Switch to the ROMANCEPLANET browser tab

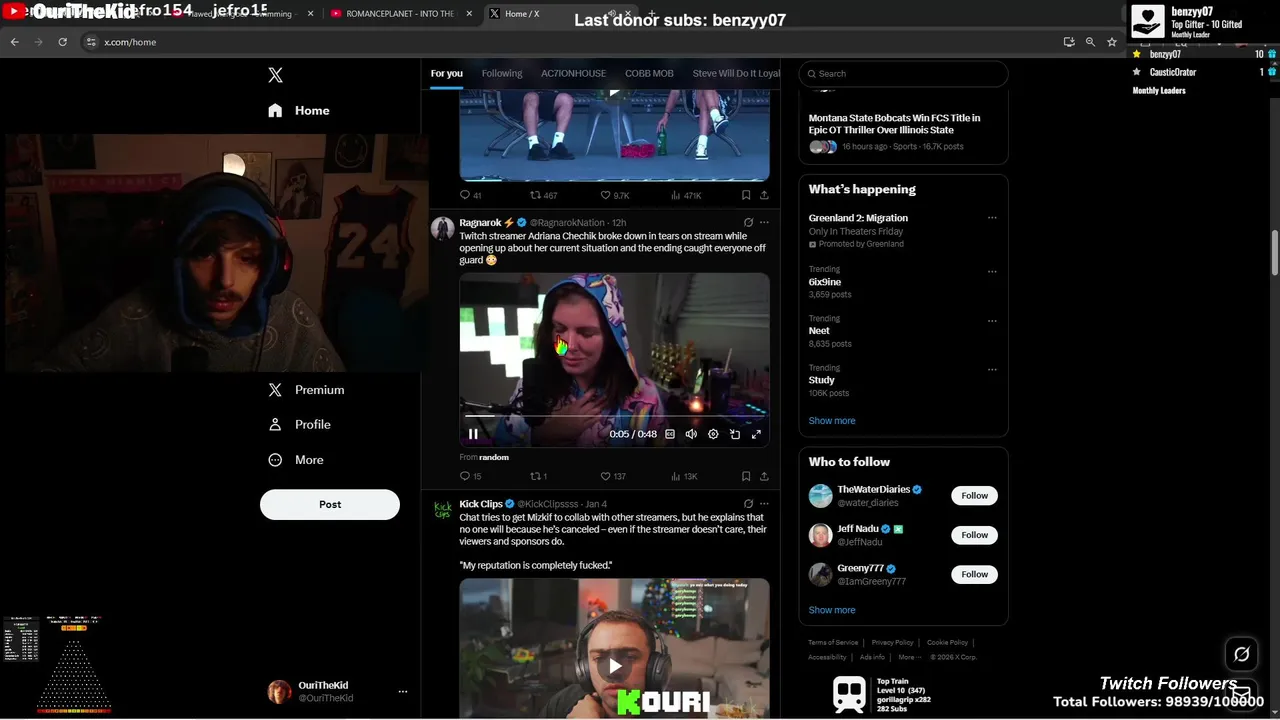(x=400, y=14)
